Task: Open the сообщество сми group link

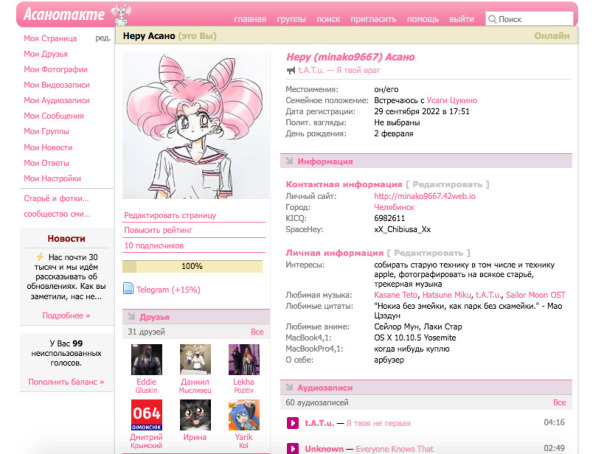Action: tap(57, 214)
